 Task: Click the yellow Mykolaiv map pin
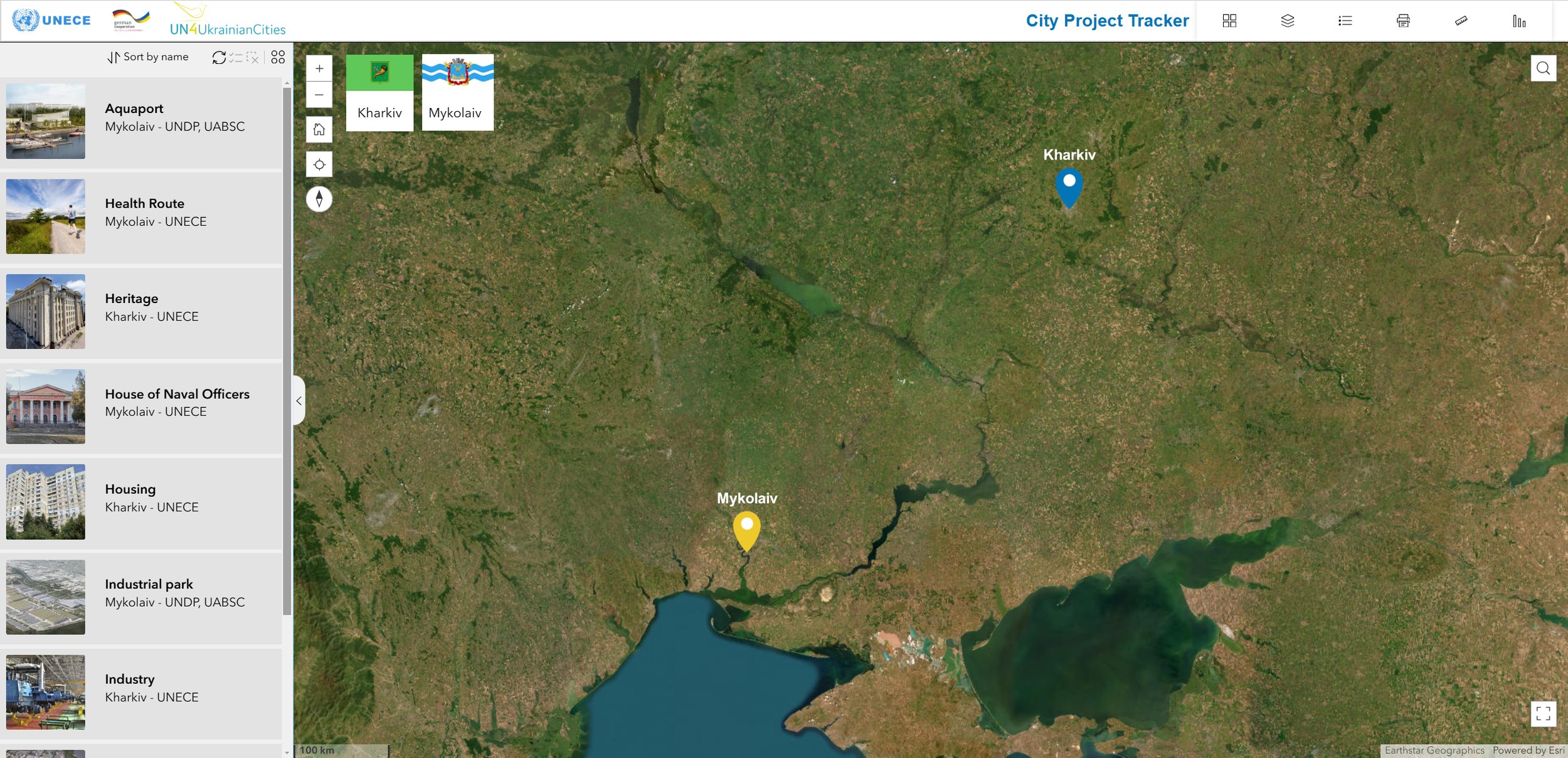click(x=746, y=531)
